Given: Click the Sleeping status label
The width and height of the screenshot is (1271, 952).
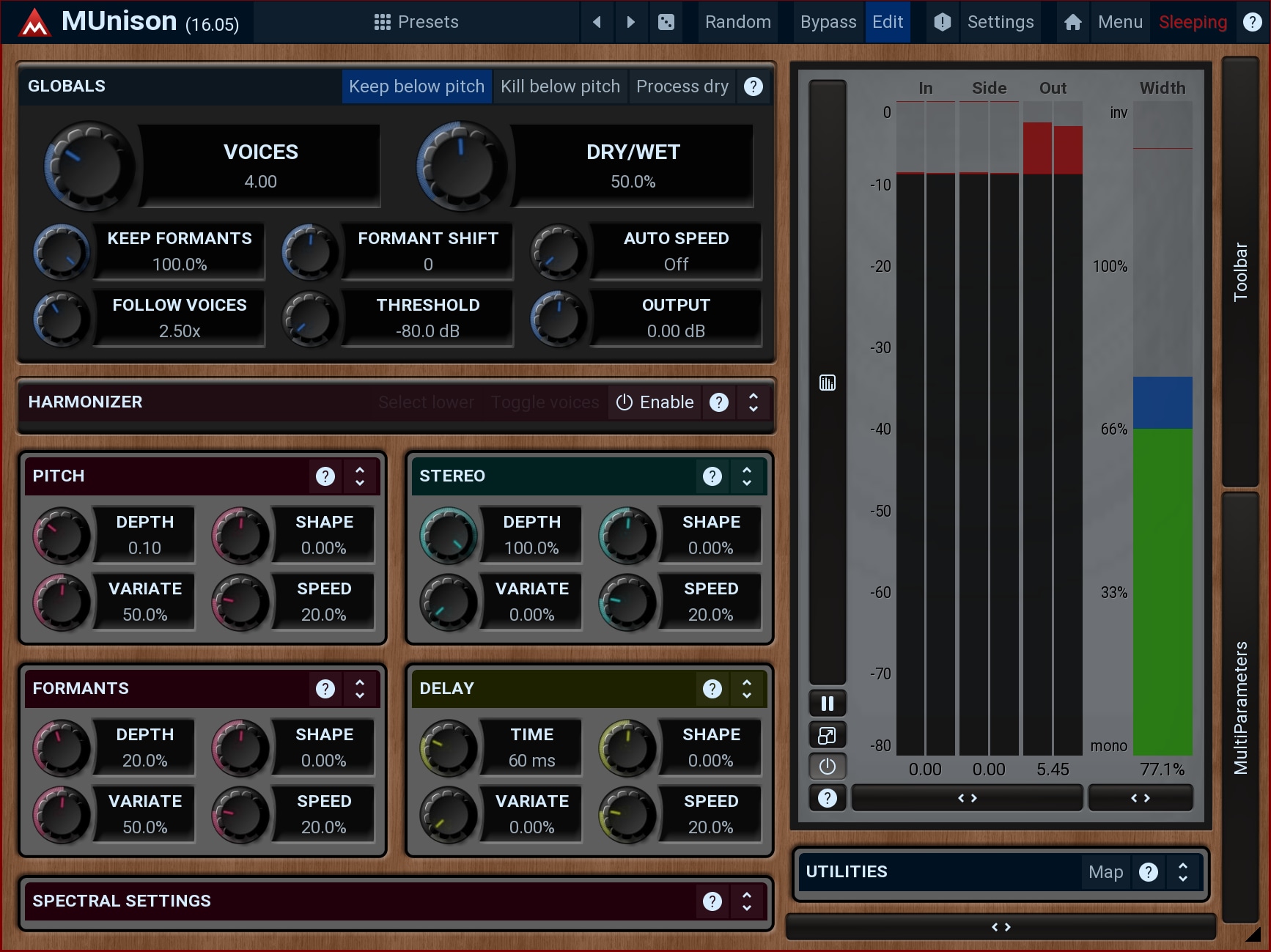Looking at the screenshot, I should click(x=1193, y=22).
